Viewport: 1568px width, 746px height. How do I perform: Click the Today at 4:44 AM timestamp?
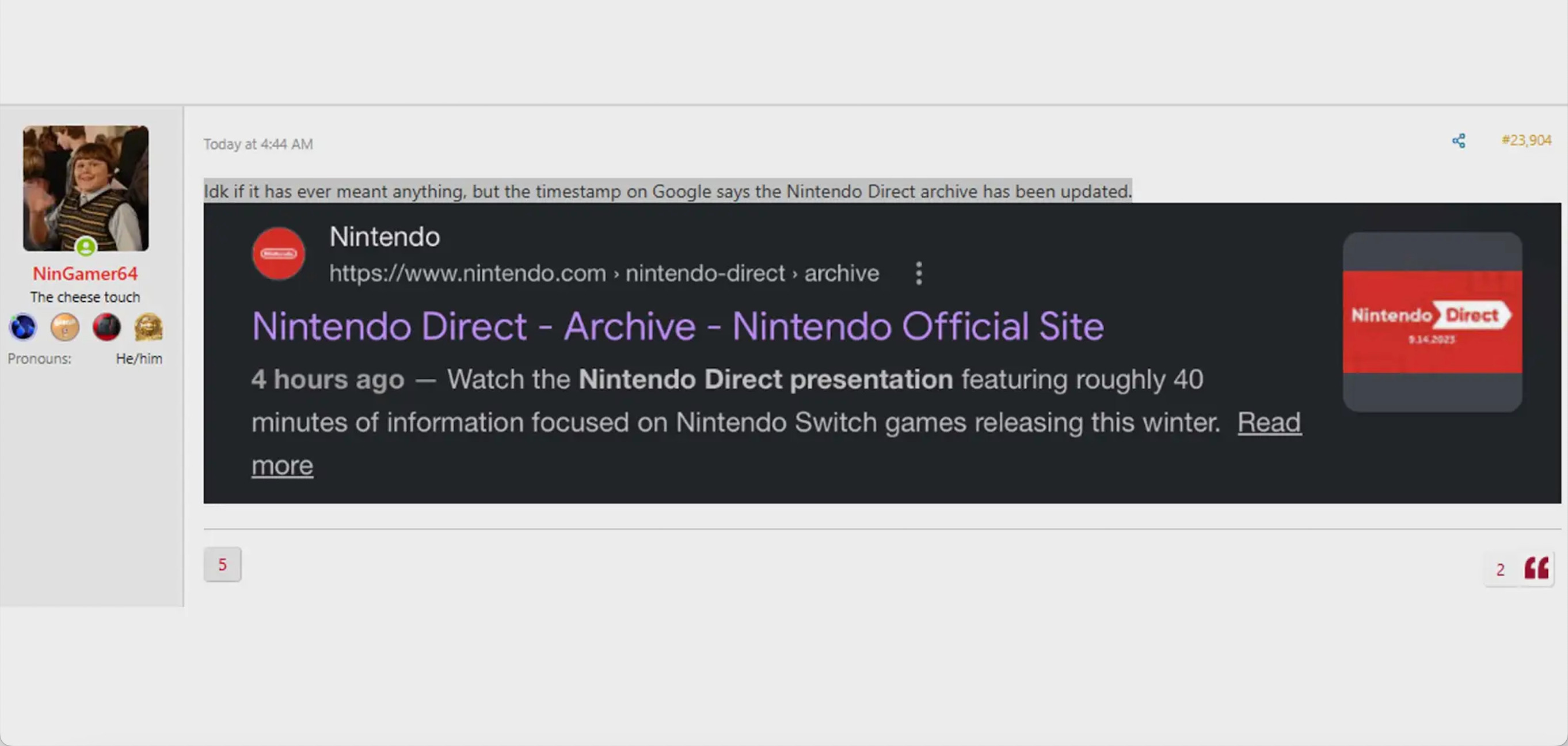pyautogui.click(x=258, y=144)
